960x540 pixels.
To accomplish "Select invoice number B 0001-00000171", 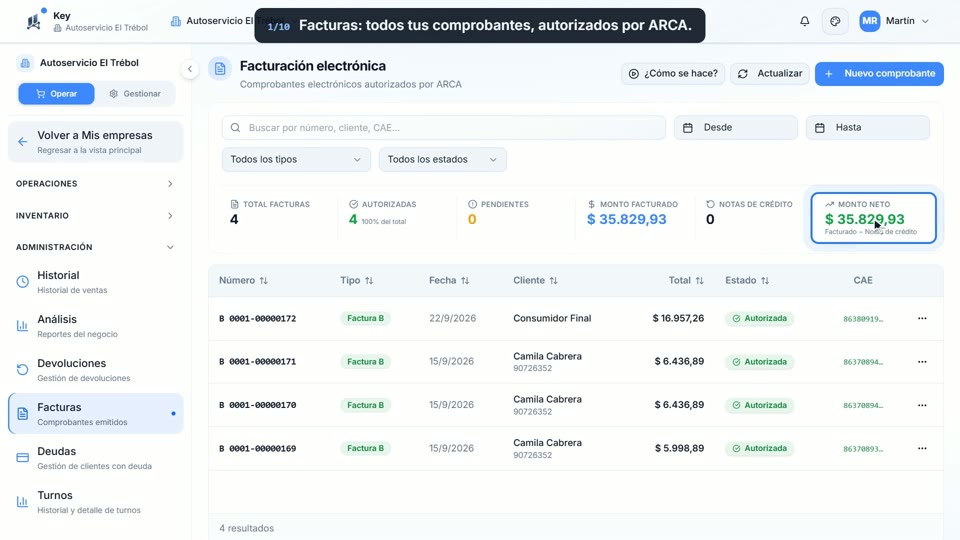I will tap(258, 362).
